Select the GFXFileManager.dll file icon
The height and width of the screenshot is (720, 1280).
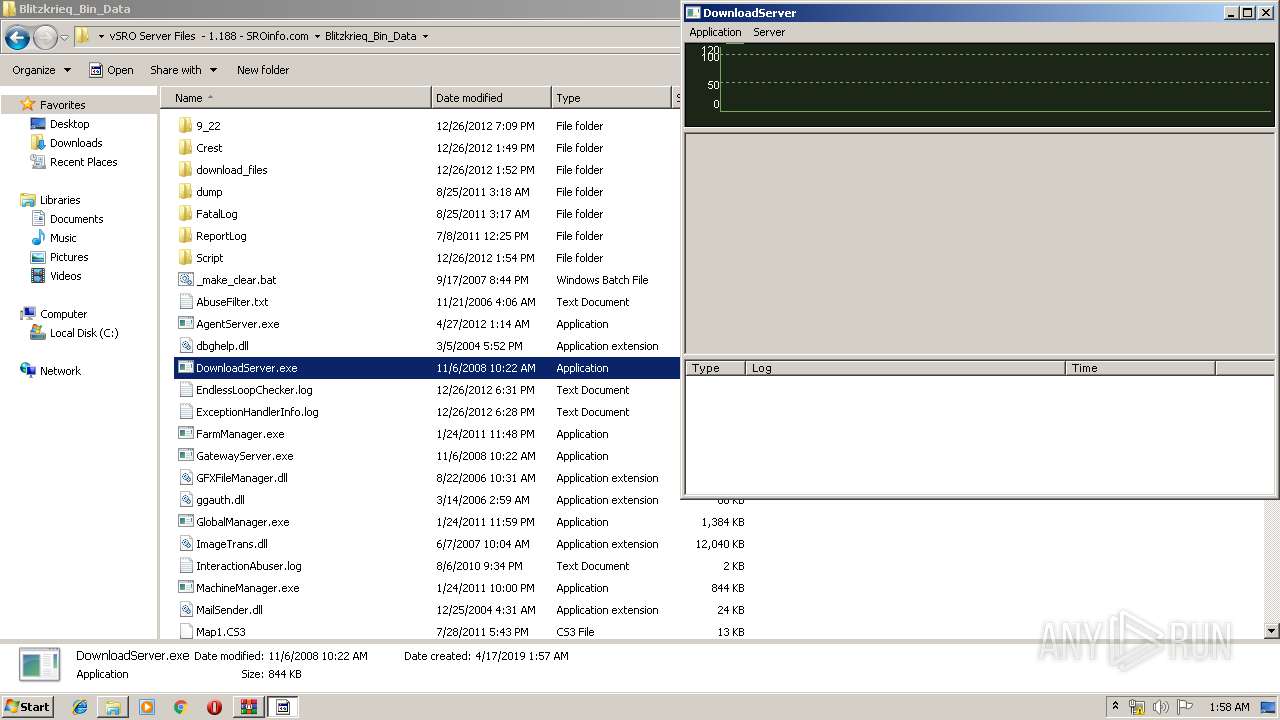[185, 478]
